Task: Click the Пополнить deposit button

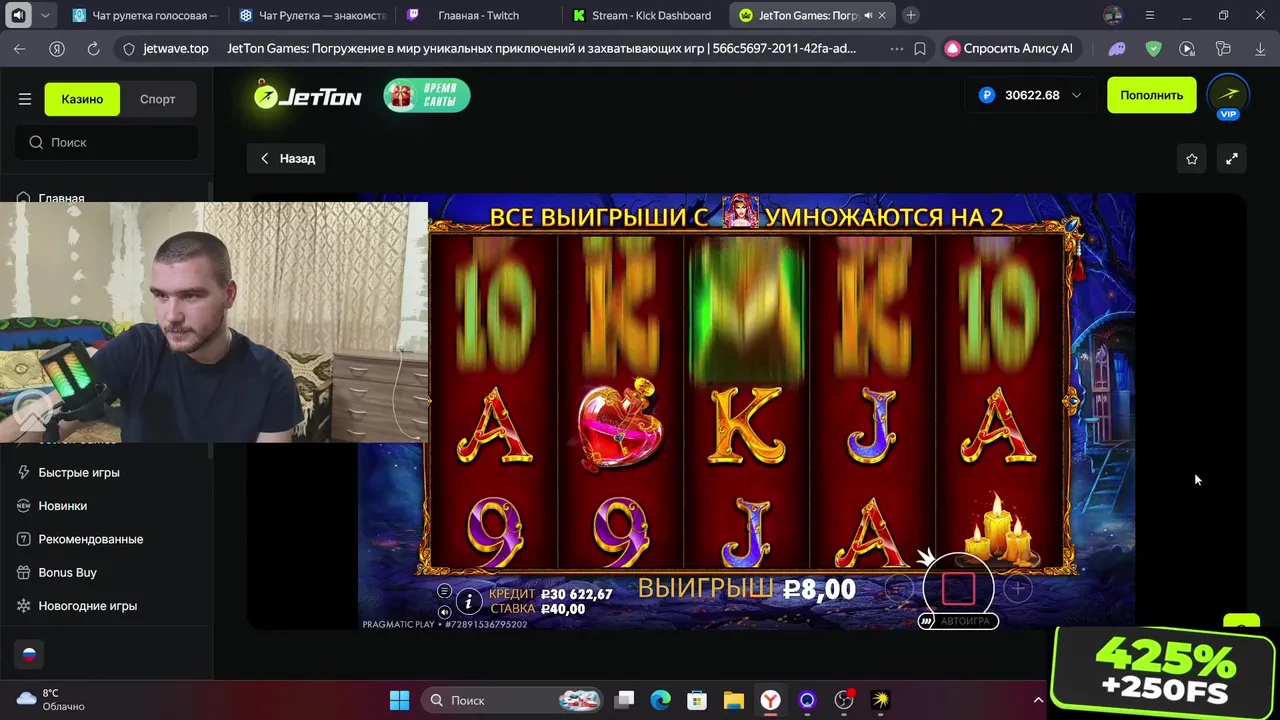Action: [1151, 95]
